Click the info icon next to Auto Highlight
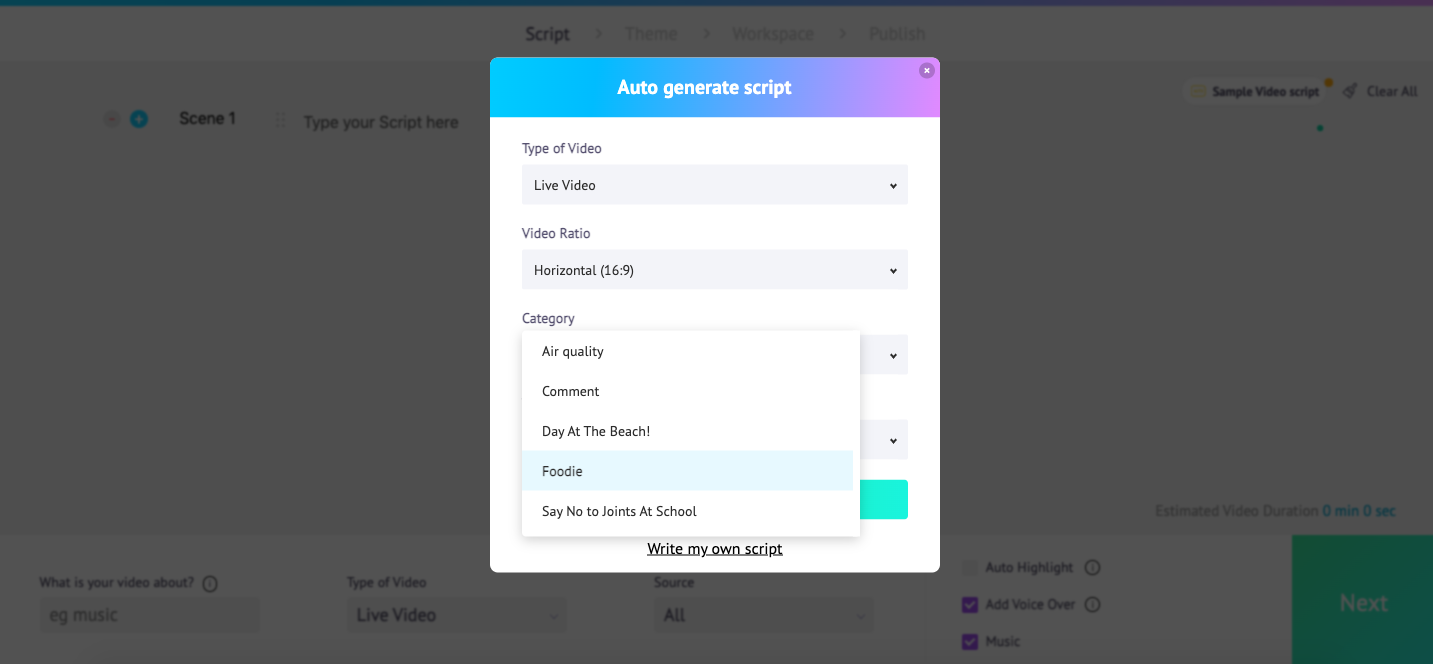Image resolution: width=1433 pixels, height=664 pixels. tap(1093, 567)
